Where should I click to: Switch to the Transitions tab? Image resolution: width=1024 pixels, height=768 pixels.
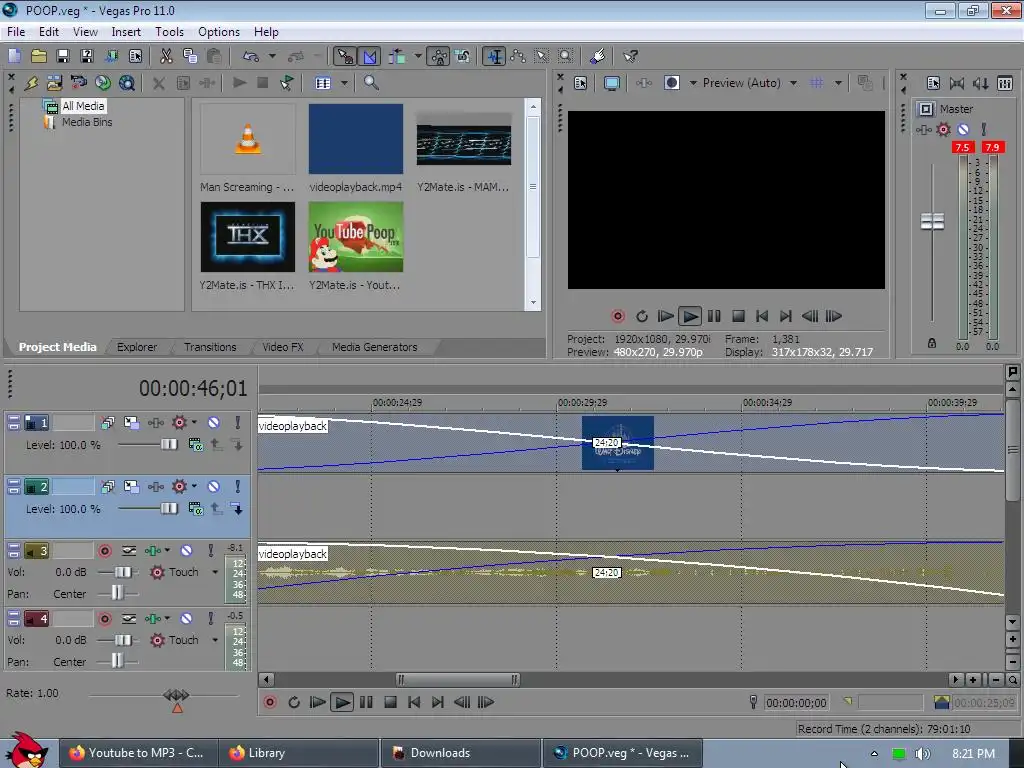[210, 347]
